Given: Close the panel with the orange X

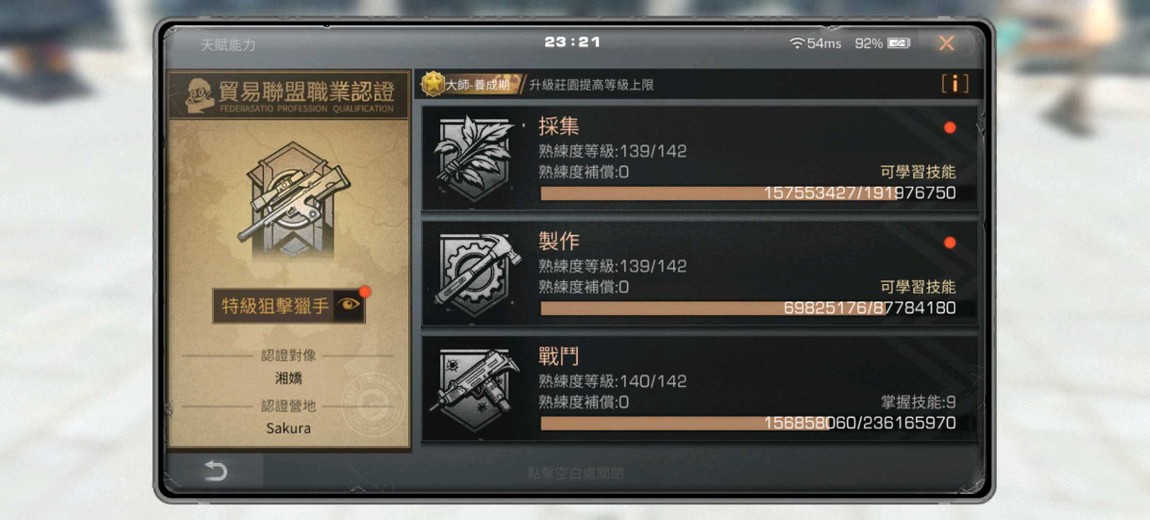Looking at the screenshot, I should pos(946,43).
